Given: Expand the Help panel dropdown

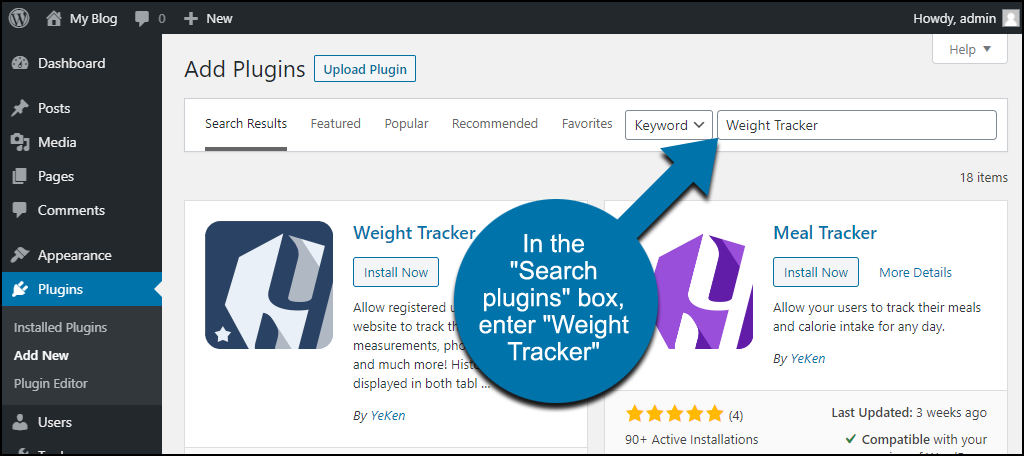Looking at the screenshot, I should pos(970,50).
